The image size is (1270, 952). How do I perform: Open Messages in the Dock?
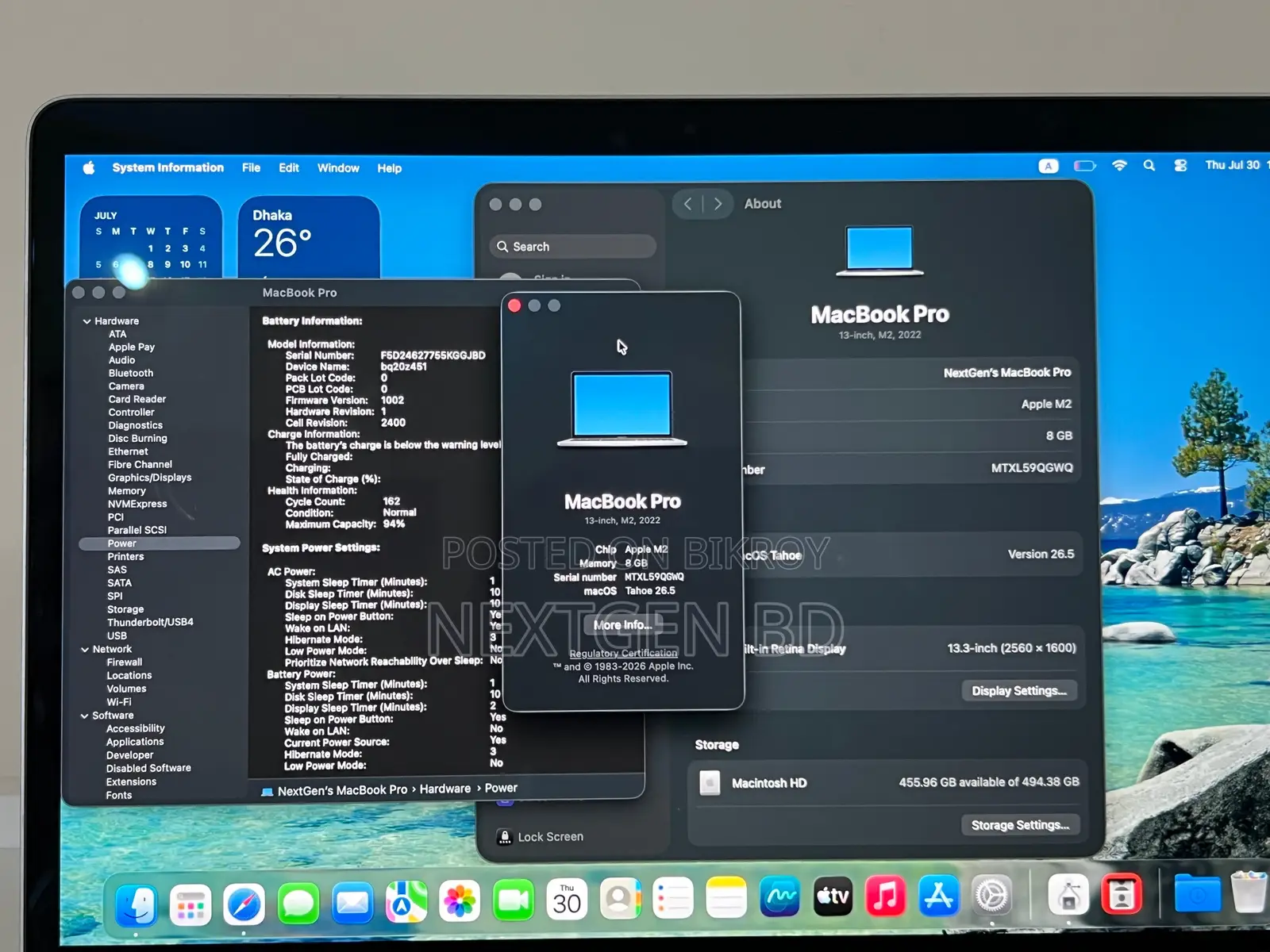tap(298, 903)
